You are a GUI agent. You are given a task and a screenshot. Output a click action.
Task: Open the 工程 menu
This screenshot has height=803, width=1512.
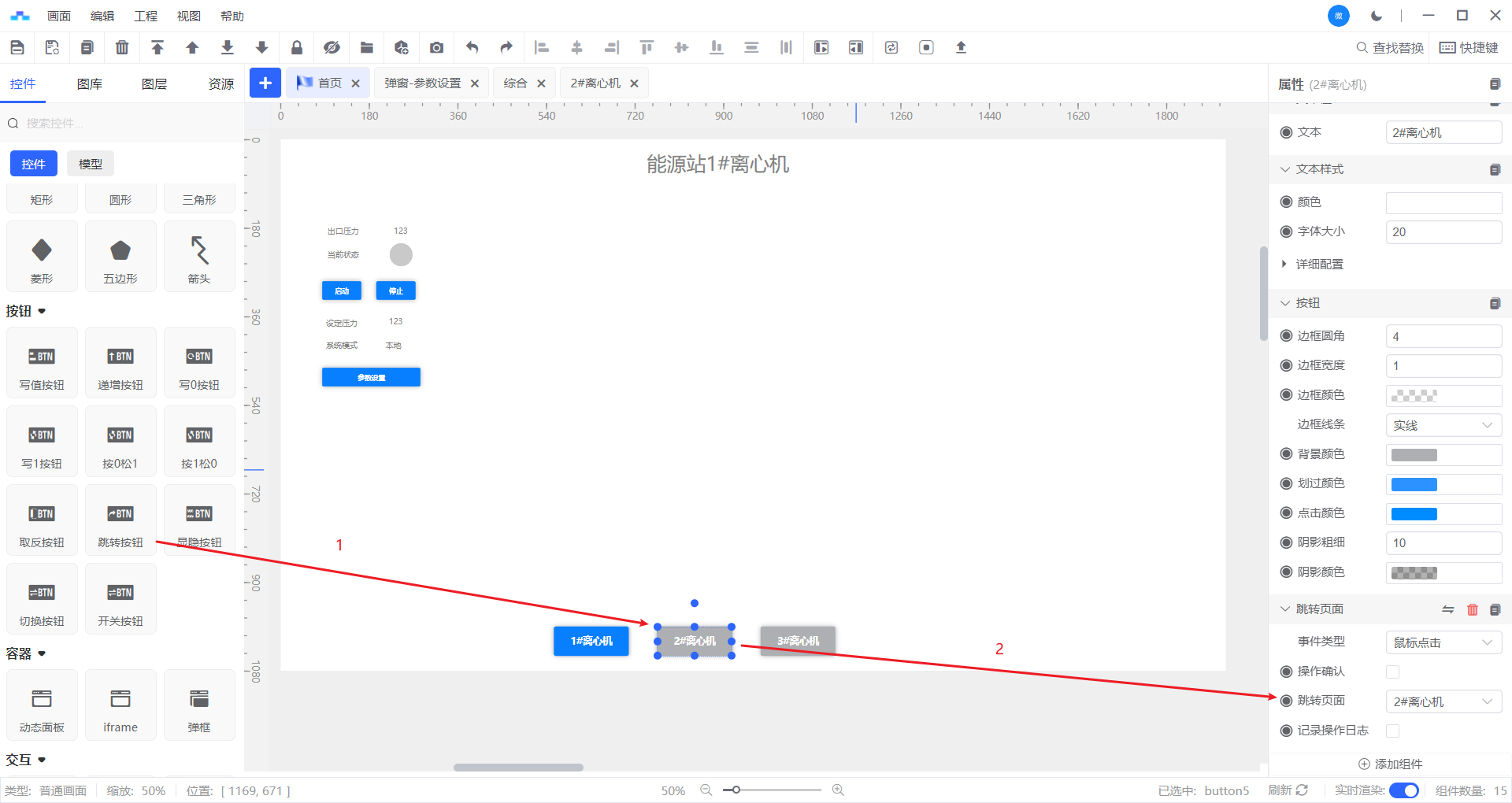coord(146,16)
